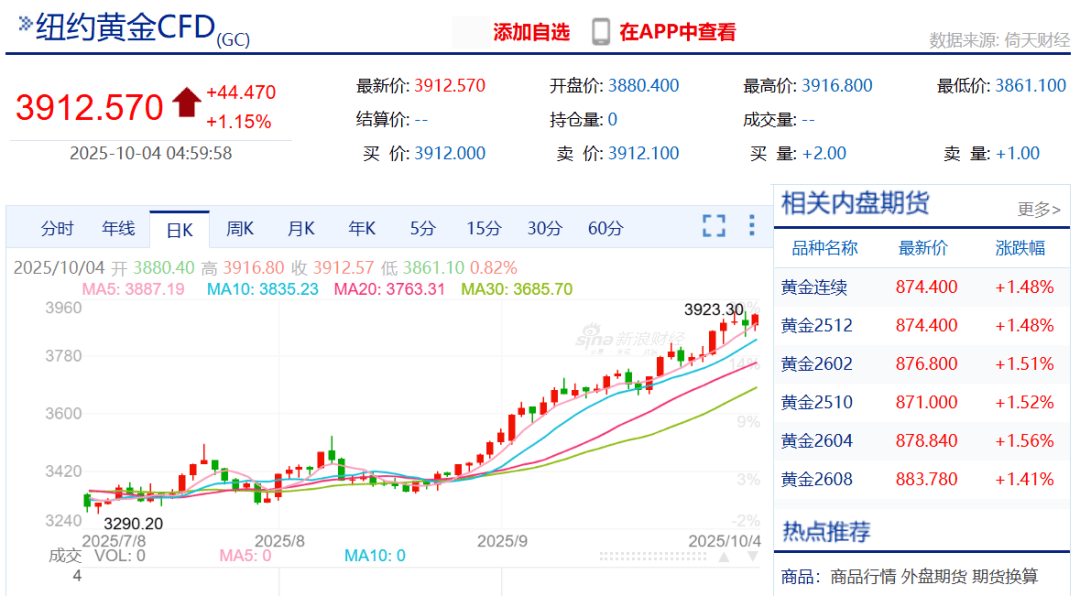Click the fullscreen chart icon

[713, 226]
